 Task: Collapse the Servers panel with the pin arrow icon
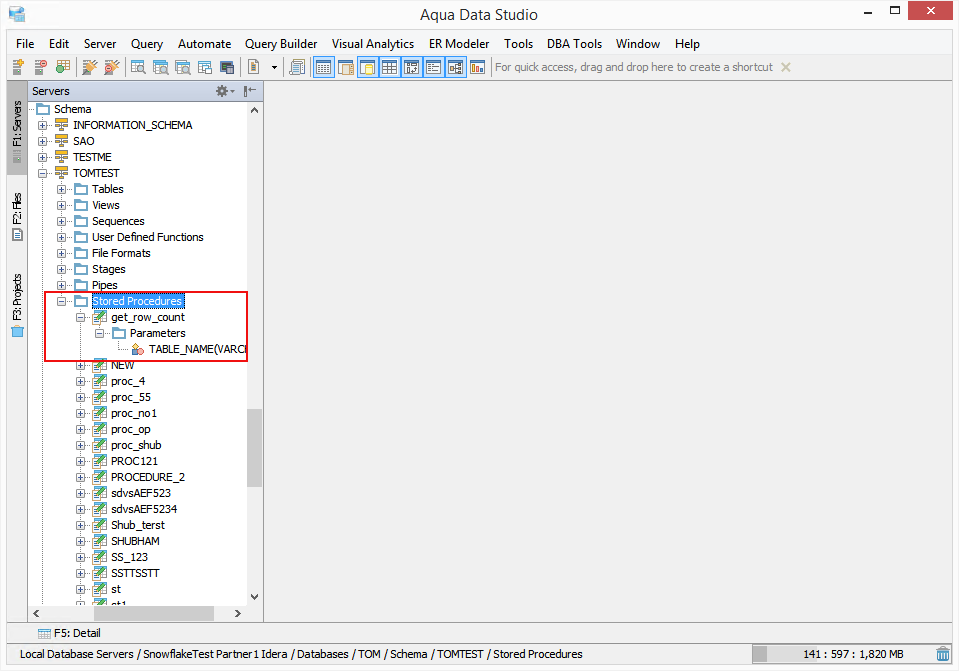pyautogui.click(x=250, y=91)
